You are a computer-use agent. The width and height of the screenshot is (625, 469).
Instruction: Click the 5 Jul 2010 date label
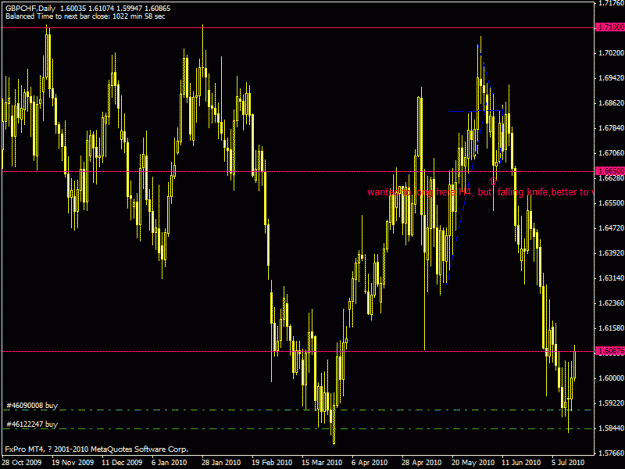click(x=568, y=463)
